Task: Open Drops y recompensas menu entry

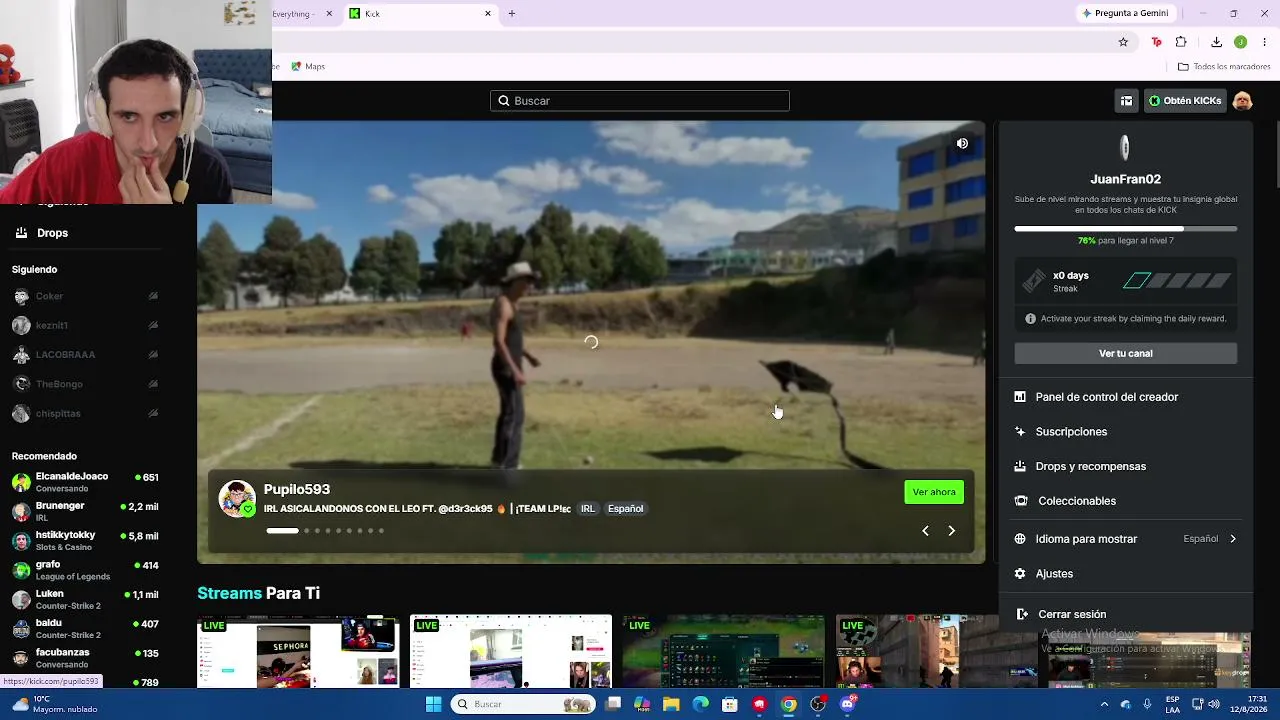Action: click(1126, 466)
